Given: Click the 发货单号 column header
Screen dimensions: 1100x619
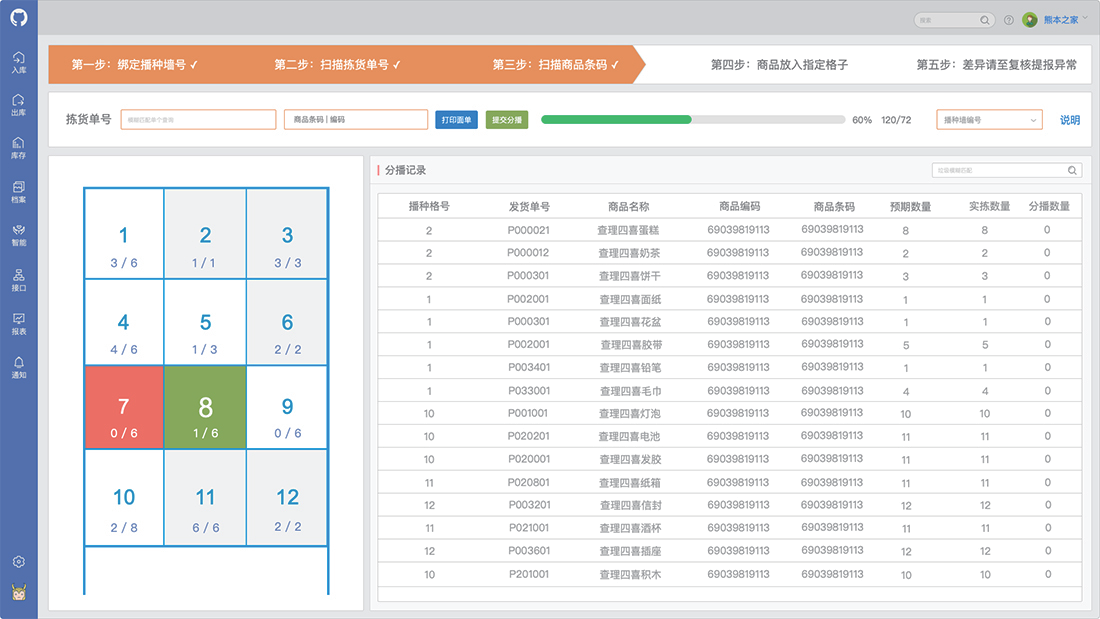Looking at the screenshot, I should [x=529, y=206].
